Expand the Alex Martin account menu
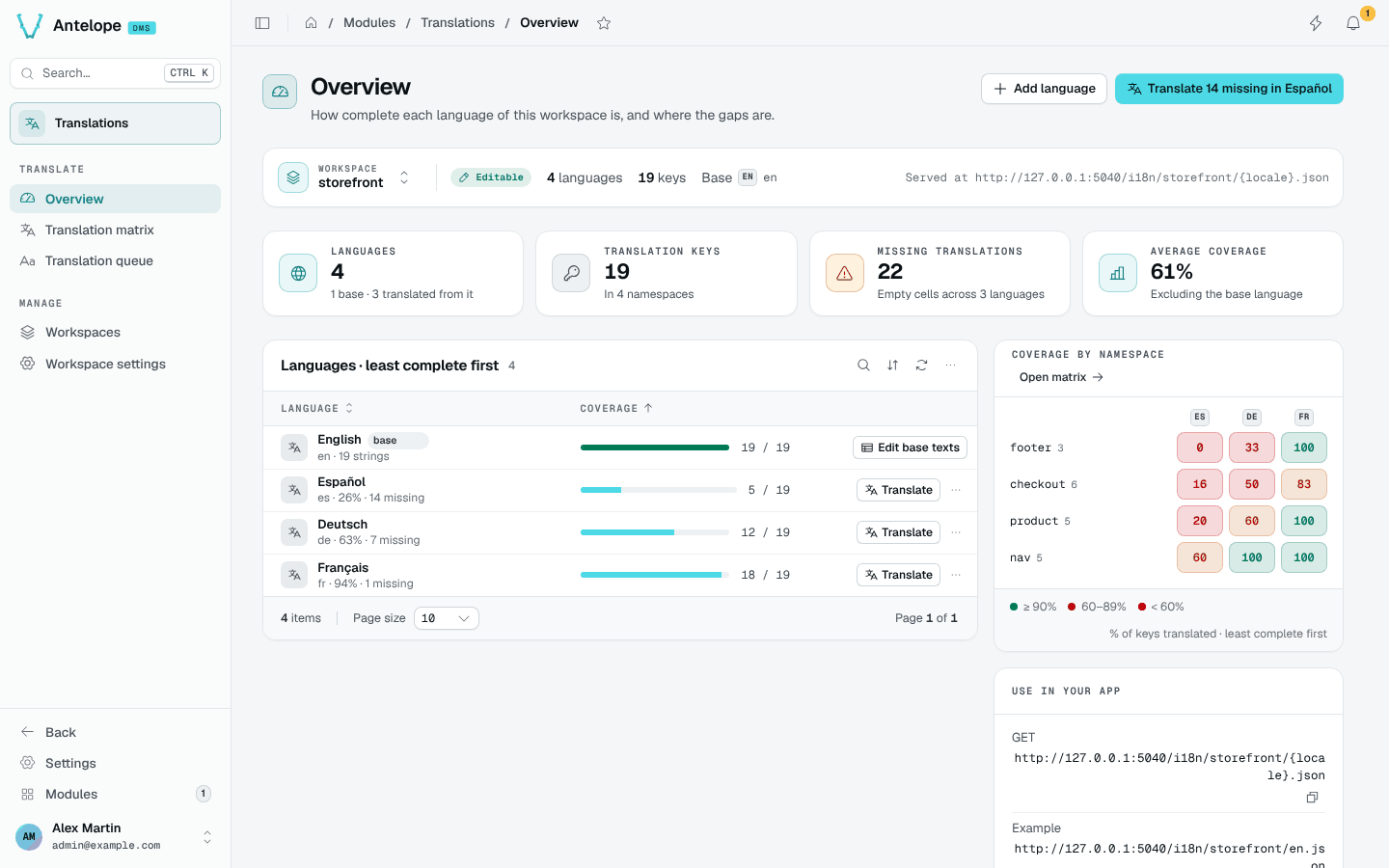1389x868 pixels. point(115,836)
